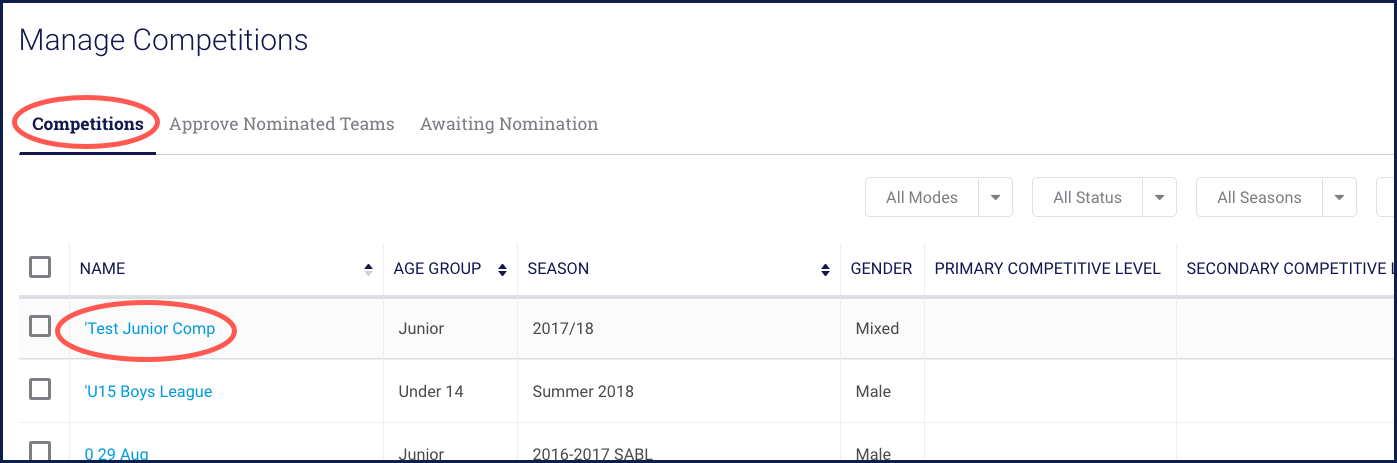Tick the checkbox for the 0 29 Aug row
1397x463 pixels.
pos(40,449)
